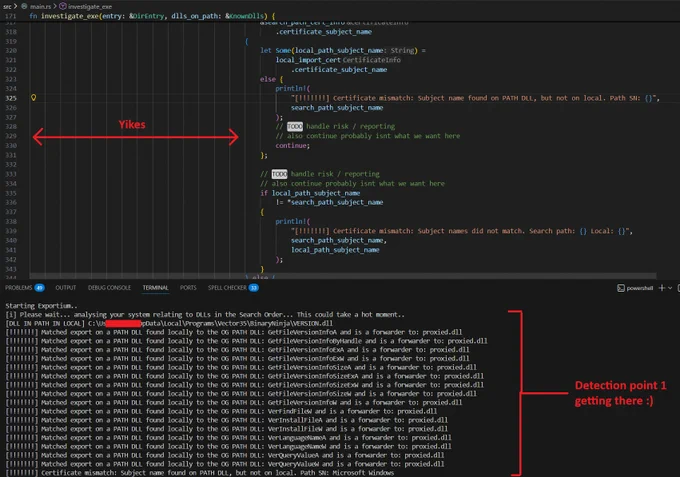Click 'if local_path_subject_name' on line 335
680x477 pixels.
[x=310, y=193]
